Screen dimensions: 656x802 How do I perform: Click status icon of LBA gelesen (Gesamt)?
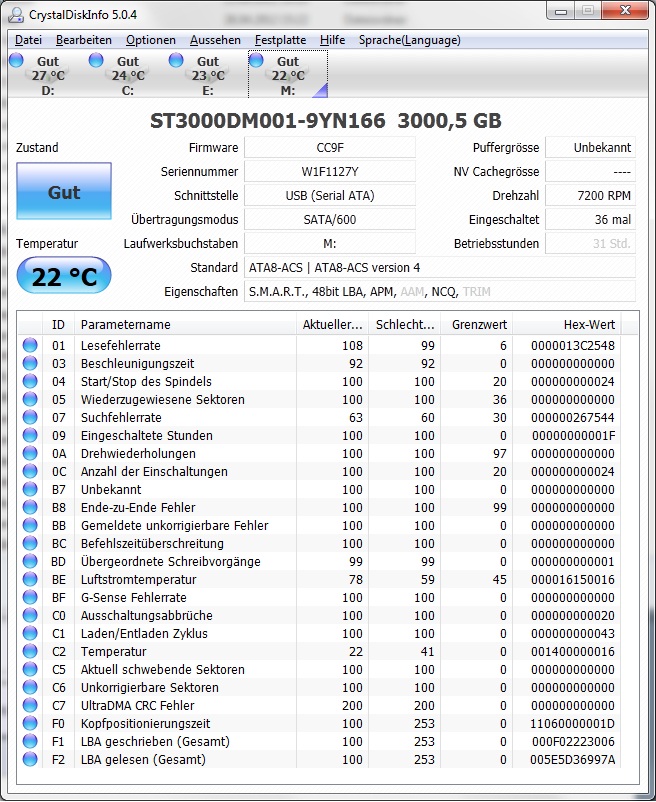(30, 759)
